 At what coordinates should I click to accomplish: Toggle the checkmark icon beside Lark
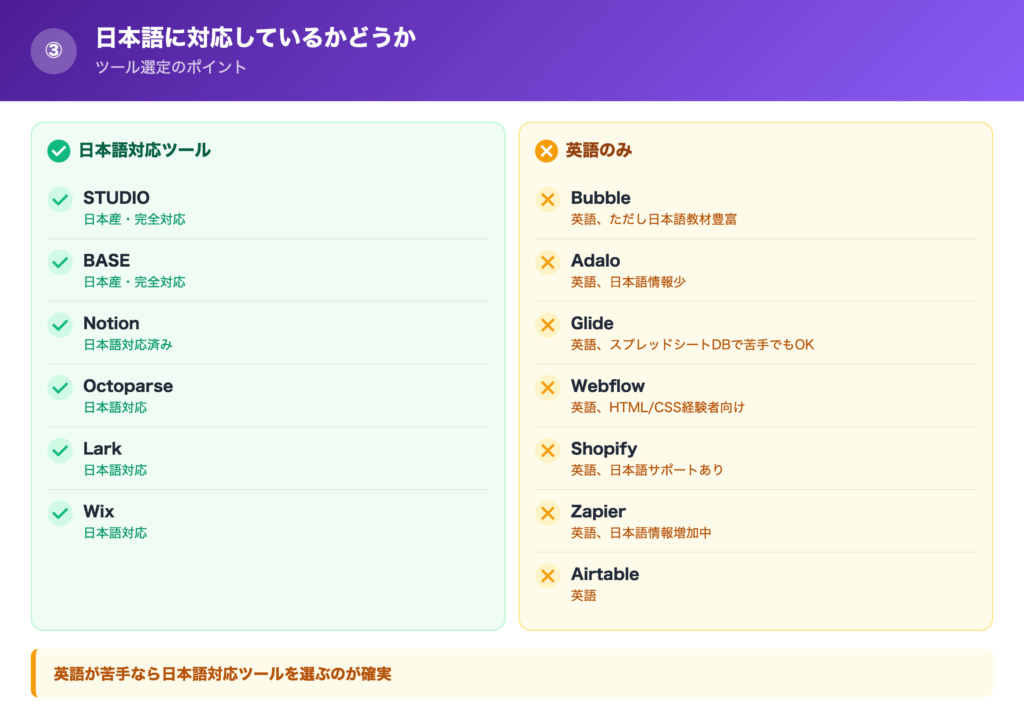(x=59, y=451)
